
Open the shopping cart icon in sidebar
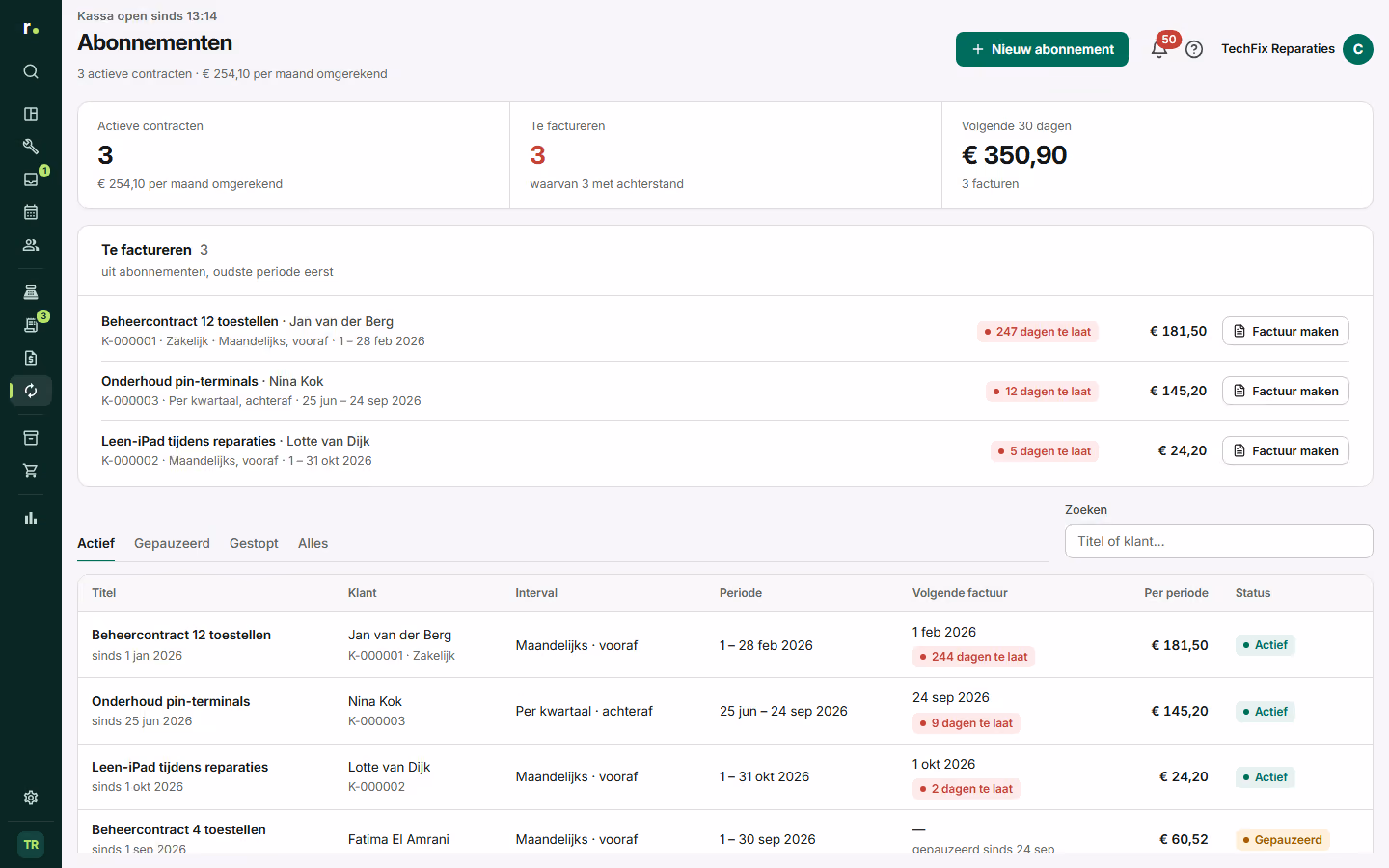(x=31, y=471)
